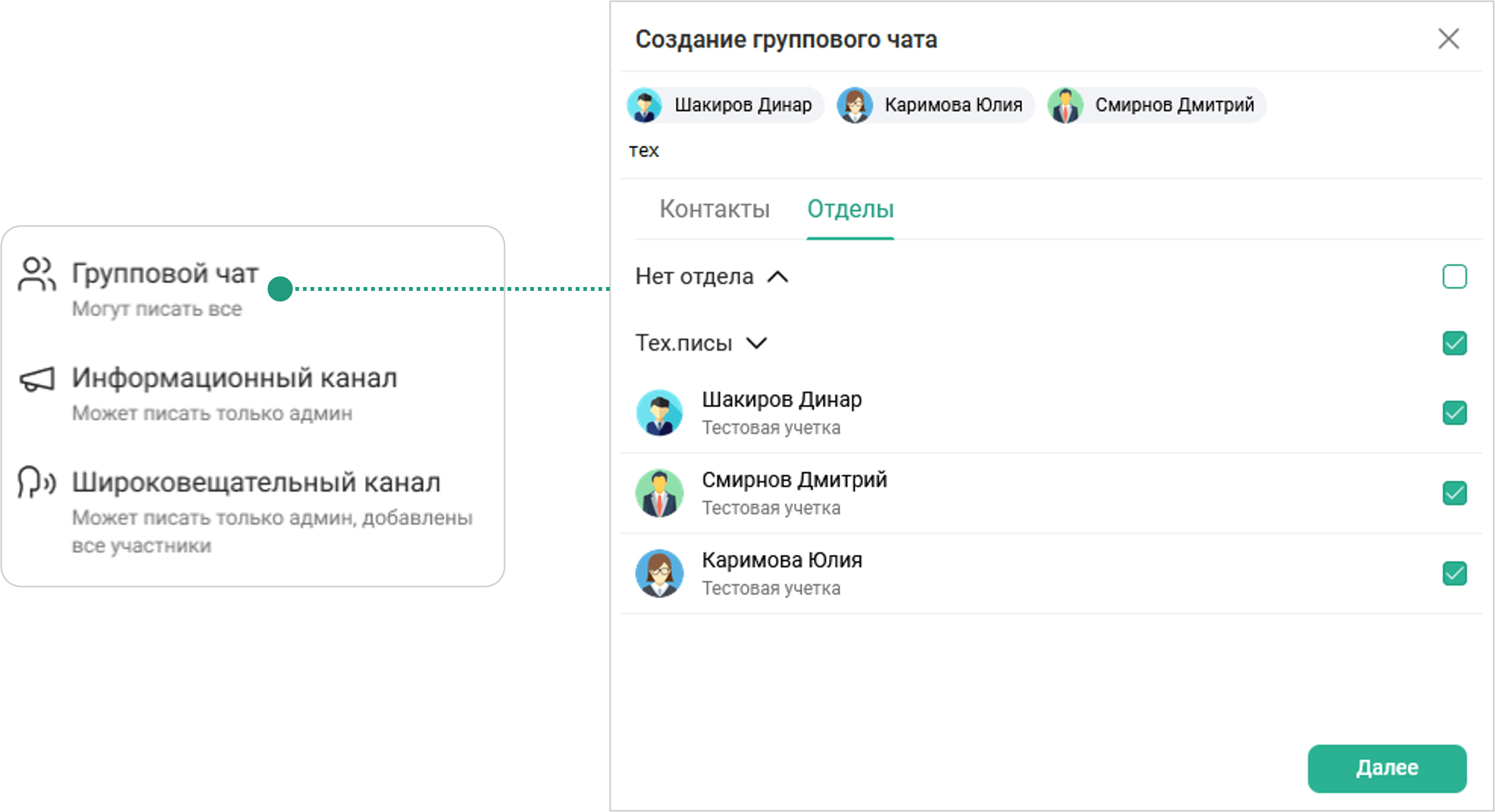Screen dimensions: 1495x812
Task: Close the group chat creation dialog
Action: point(1448,39)
